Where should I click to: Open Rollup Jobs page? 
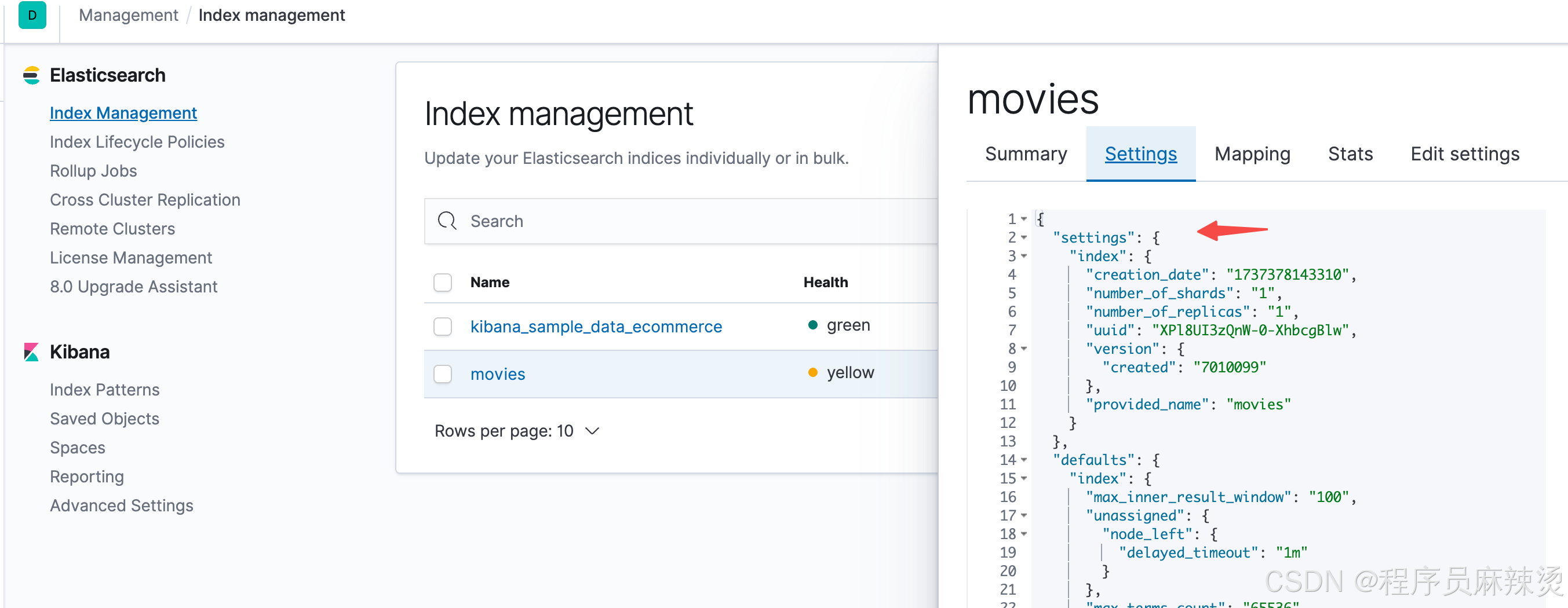click(x=93, y=171)
